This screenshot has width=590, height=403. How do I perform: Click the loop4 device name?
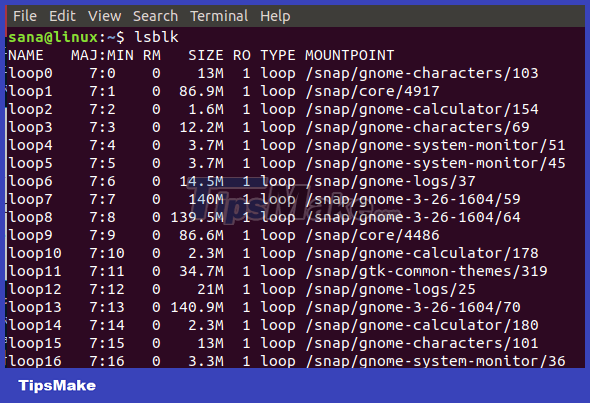click(30, 145)
